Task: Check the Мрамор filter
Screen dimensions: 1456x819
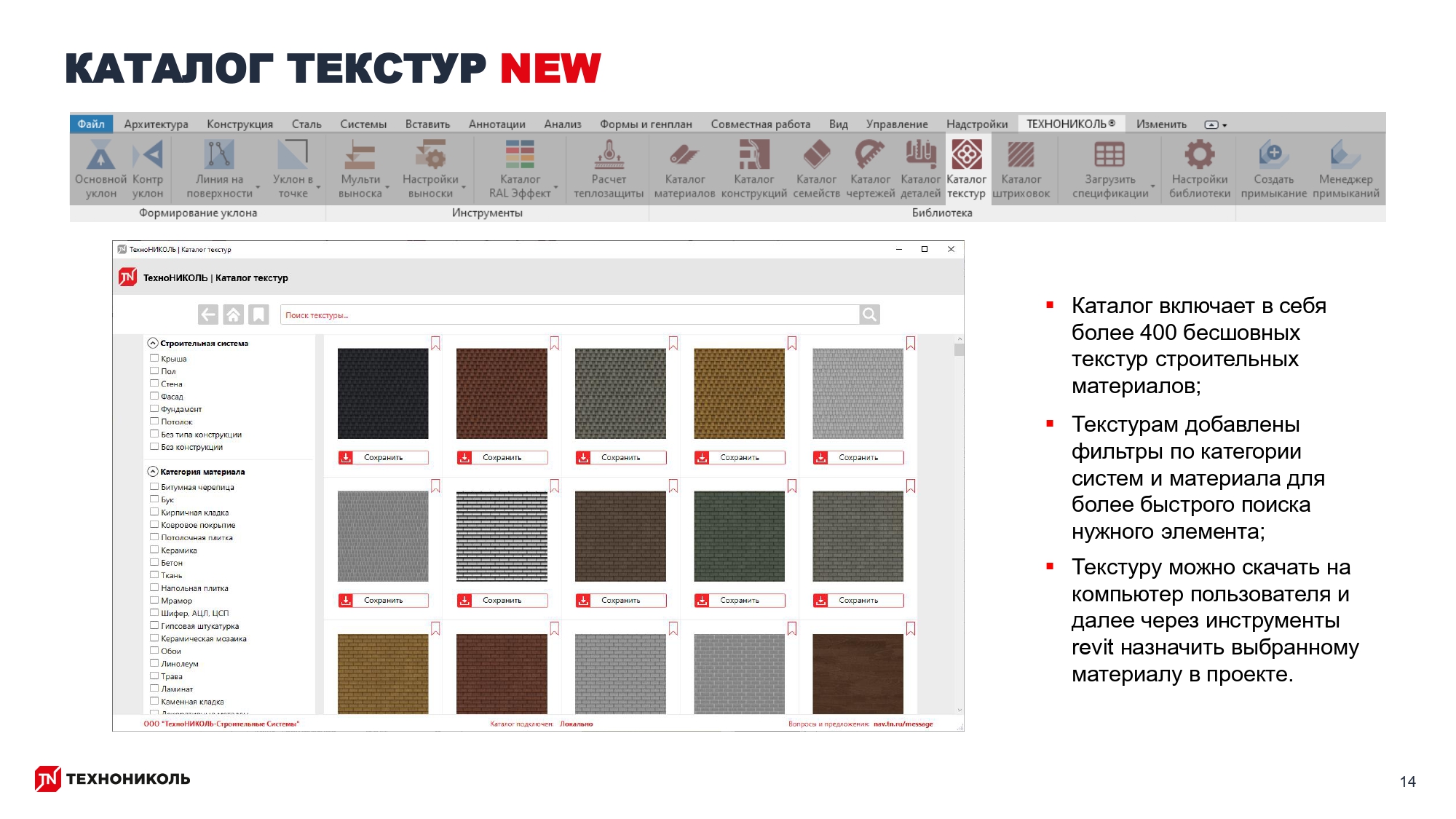Action: point(154,600)
